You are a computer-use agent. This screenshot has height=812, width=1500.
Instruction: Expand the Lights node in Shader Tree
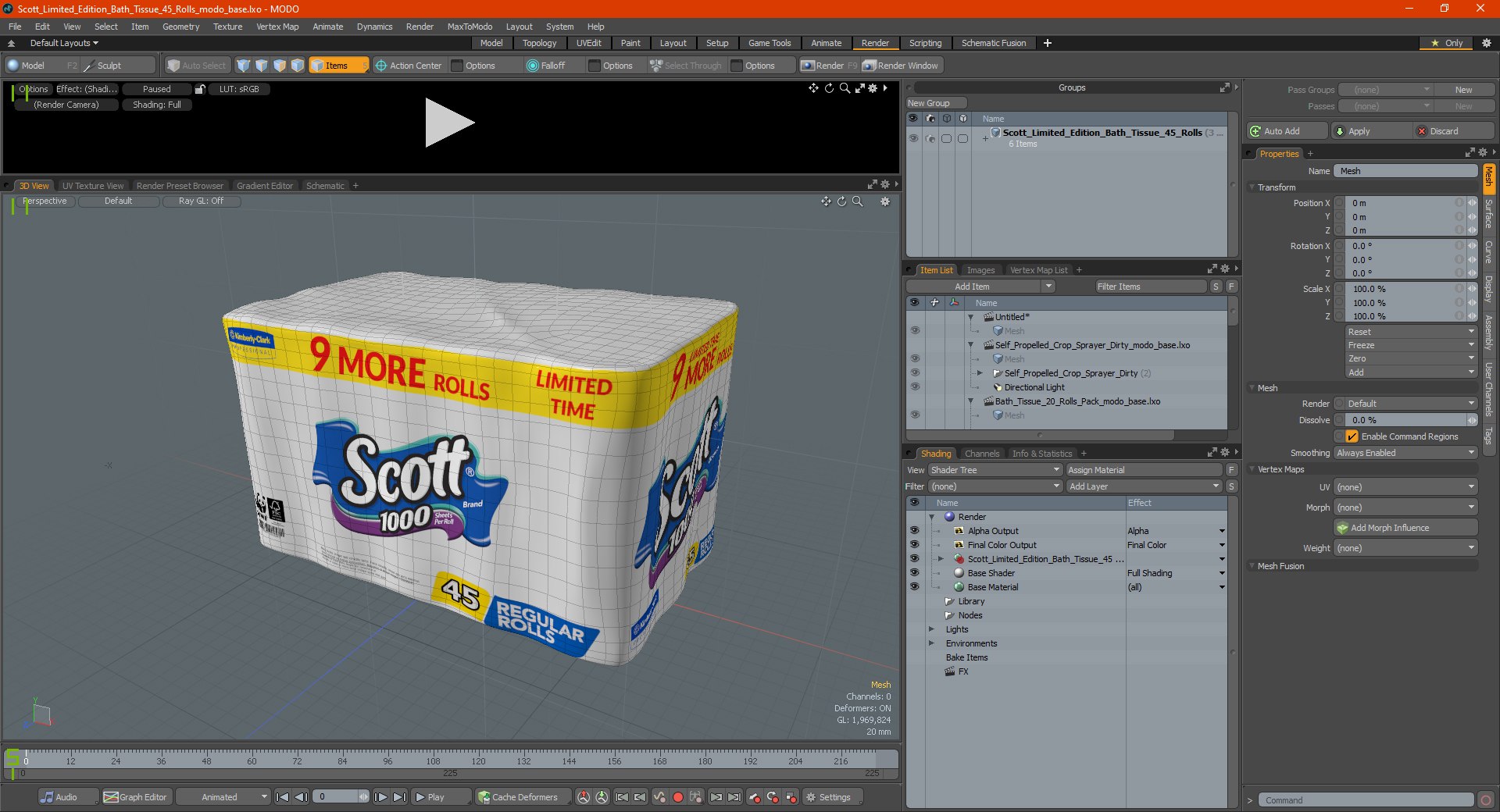[x=931, y=629]
